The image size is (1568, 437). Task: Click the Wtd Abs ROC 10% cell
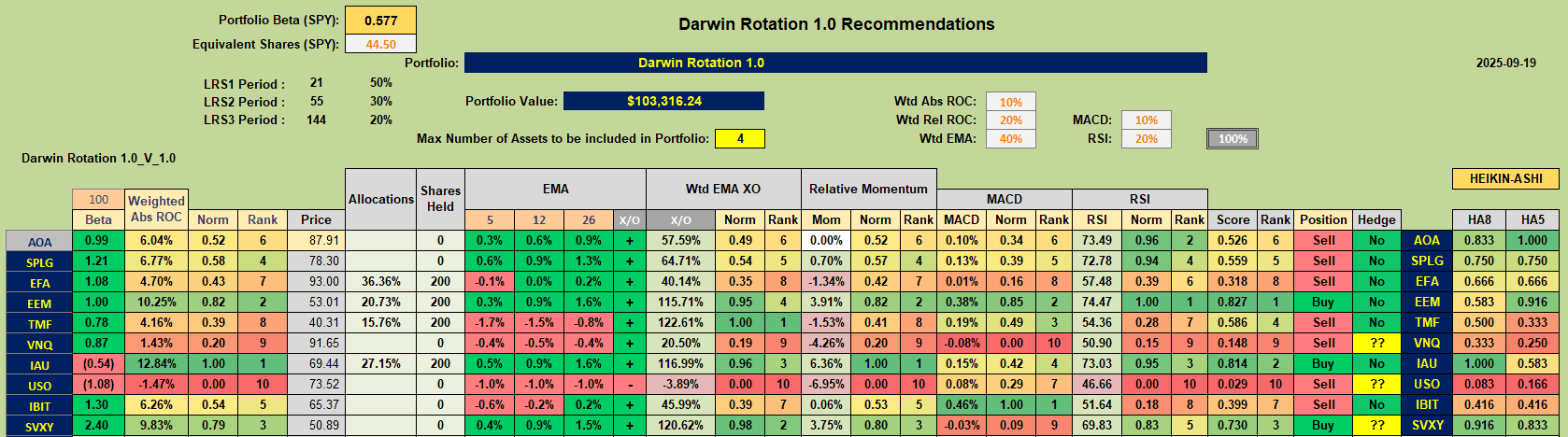point(1010,102)
